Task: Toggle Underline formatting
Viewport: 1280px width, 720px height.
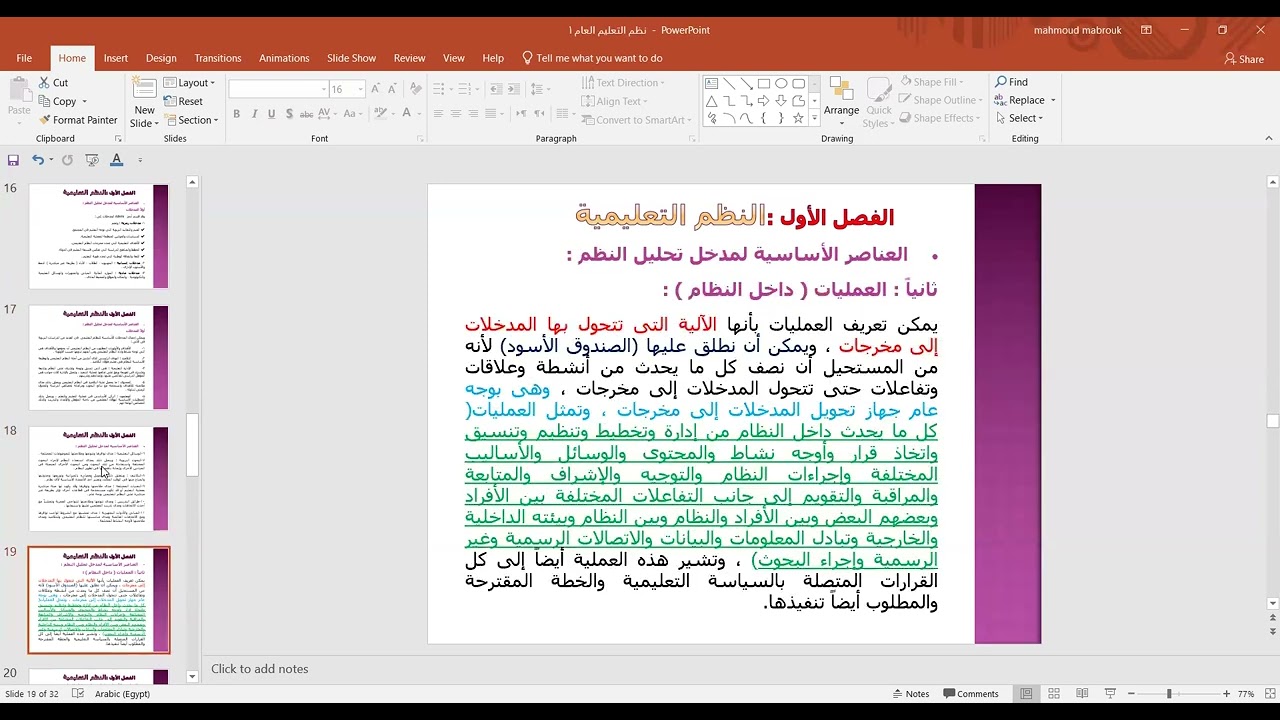Action: (272, 114)
